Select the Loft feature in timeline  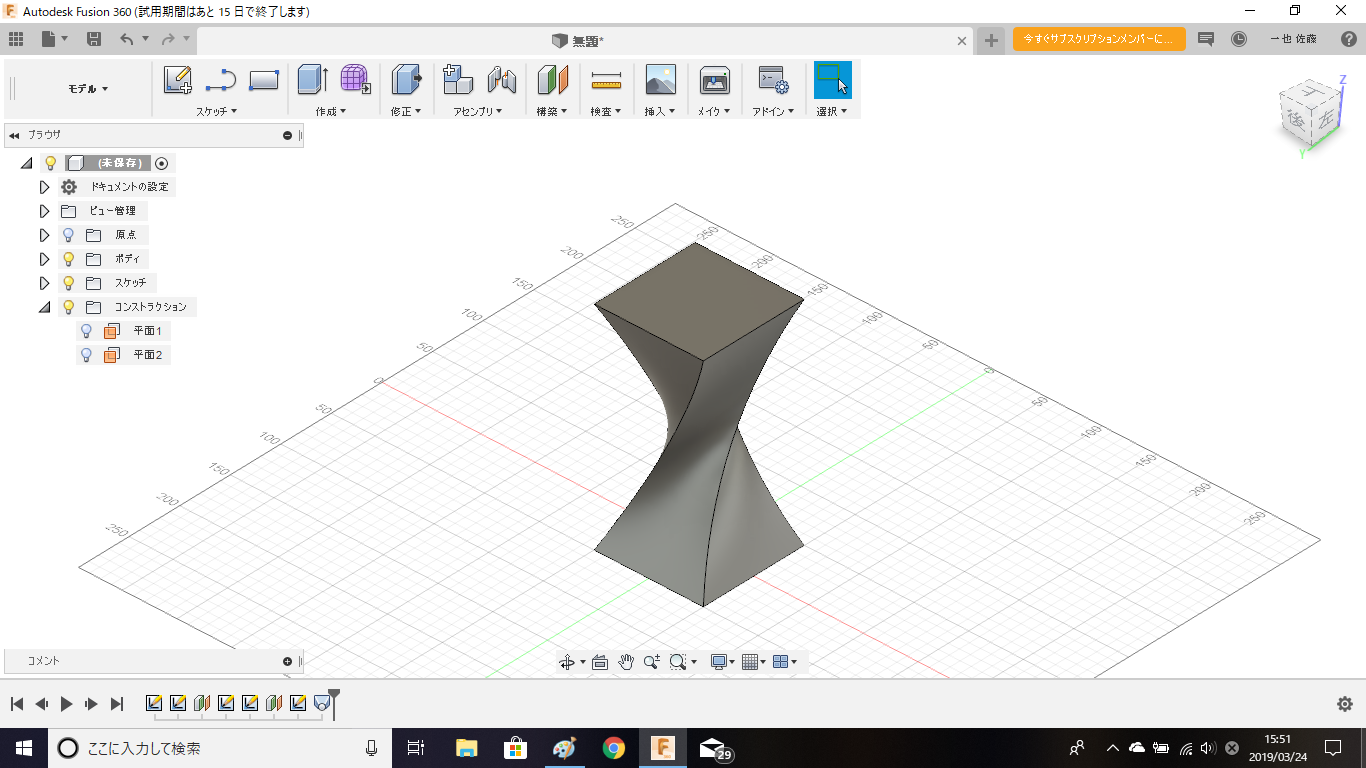[321, 703]
